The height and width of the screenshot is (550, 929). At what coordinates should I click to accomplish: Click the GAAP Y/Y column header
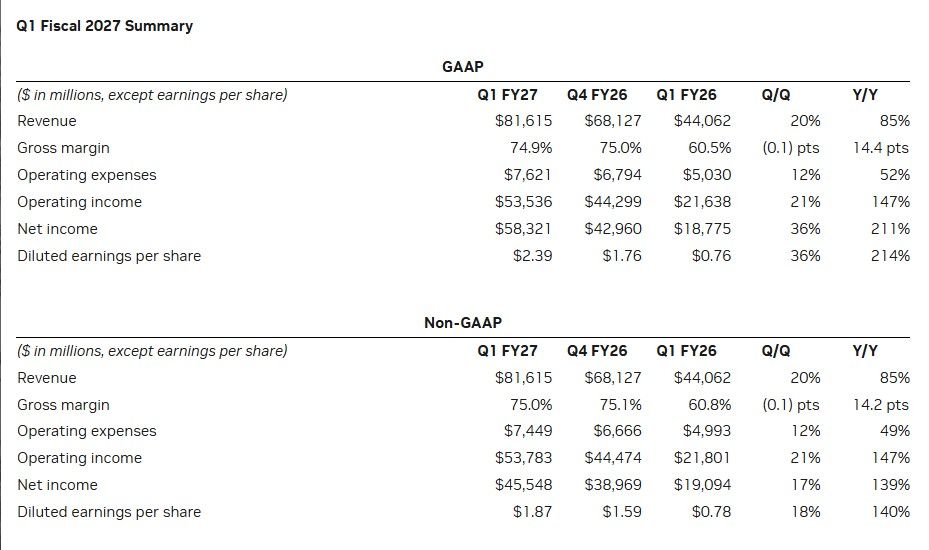865,95
